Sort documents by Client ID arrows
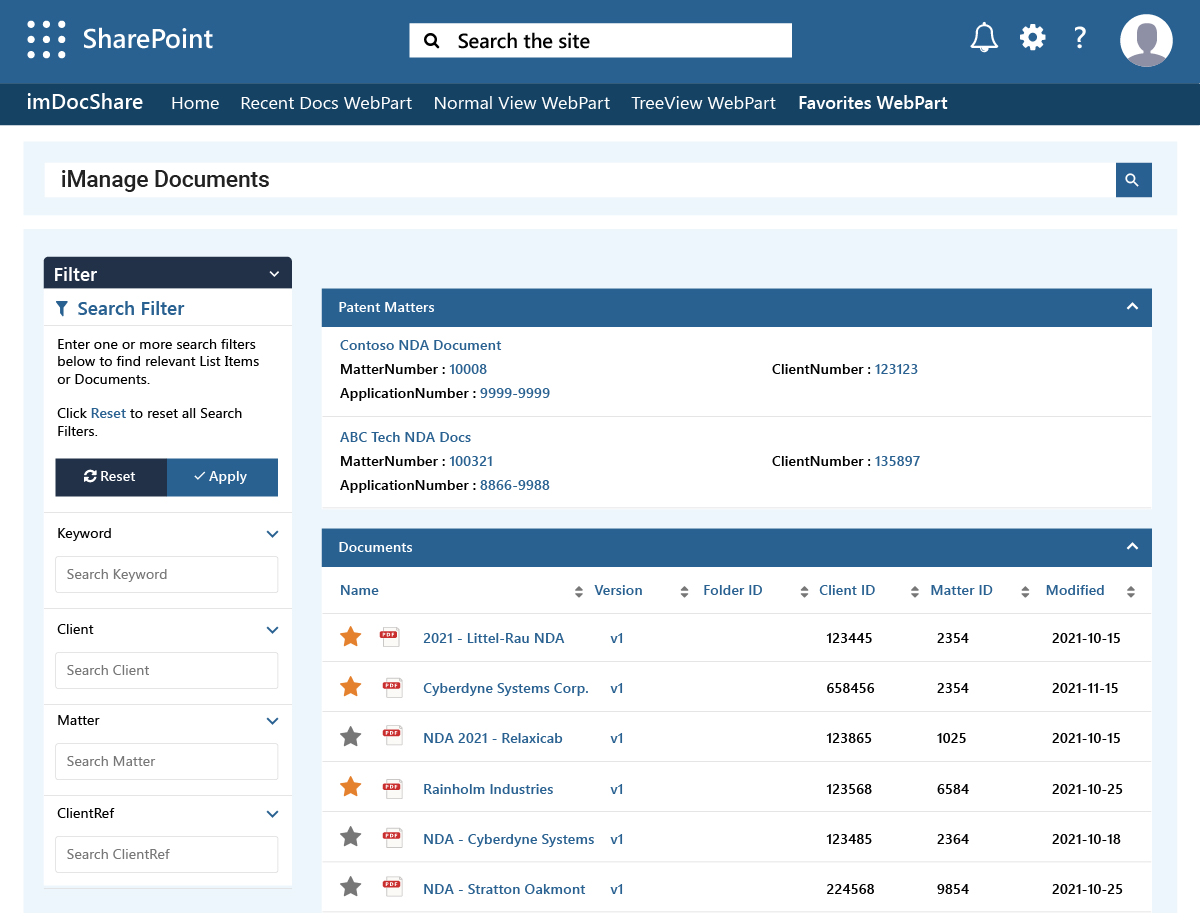Viewport: 1200px width, 921px height. click(x=914, y=591)
